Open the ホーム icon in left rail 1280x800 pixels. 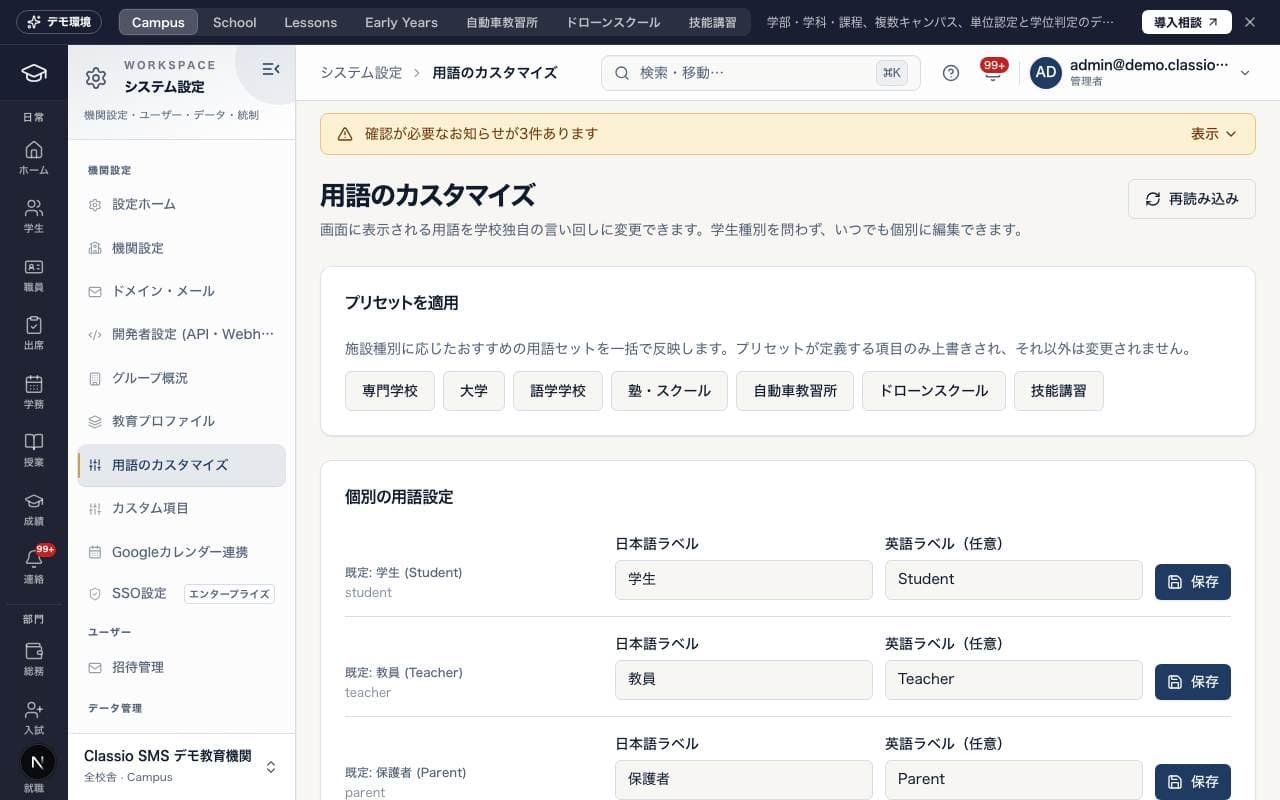[33, 158]
